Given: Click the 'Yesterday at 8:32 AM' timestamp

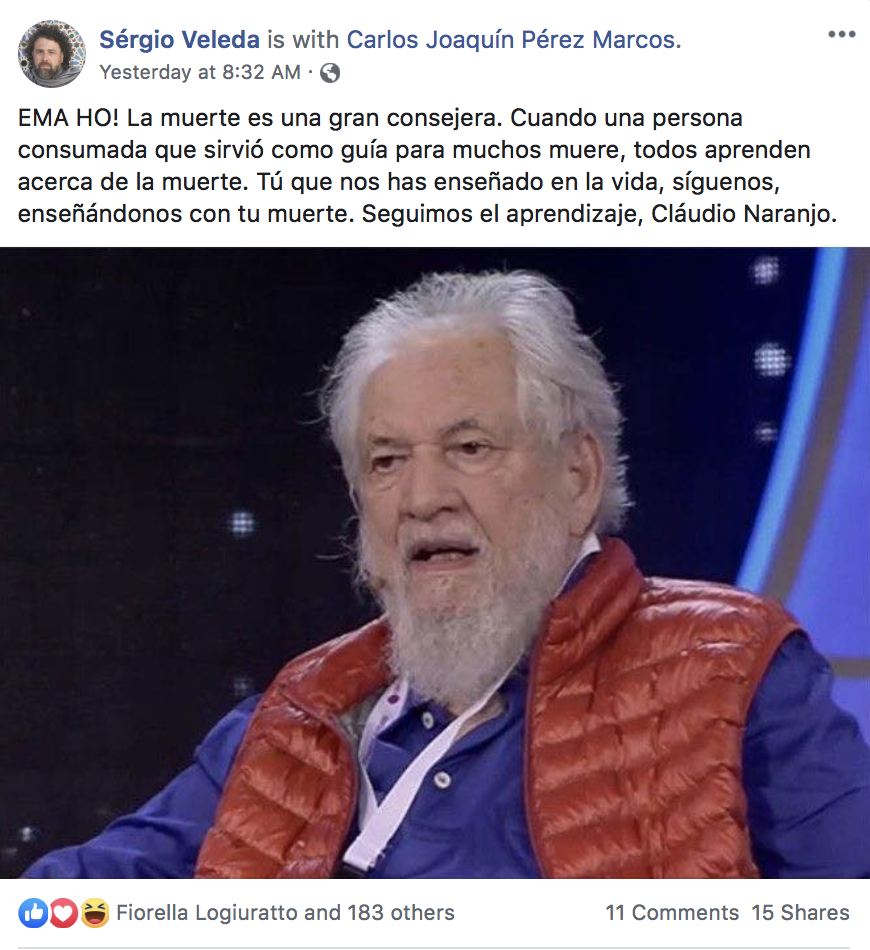Looking at the screenshot, I should coord(200,73).
